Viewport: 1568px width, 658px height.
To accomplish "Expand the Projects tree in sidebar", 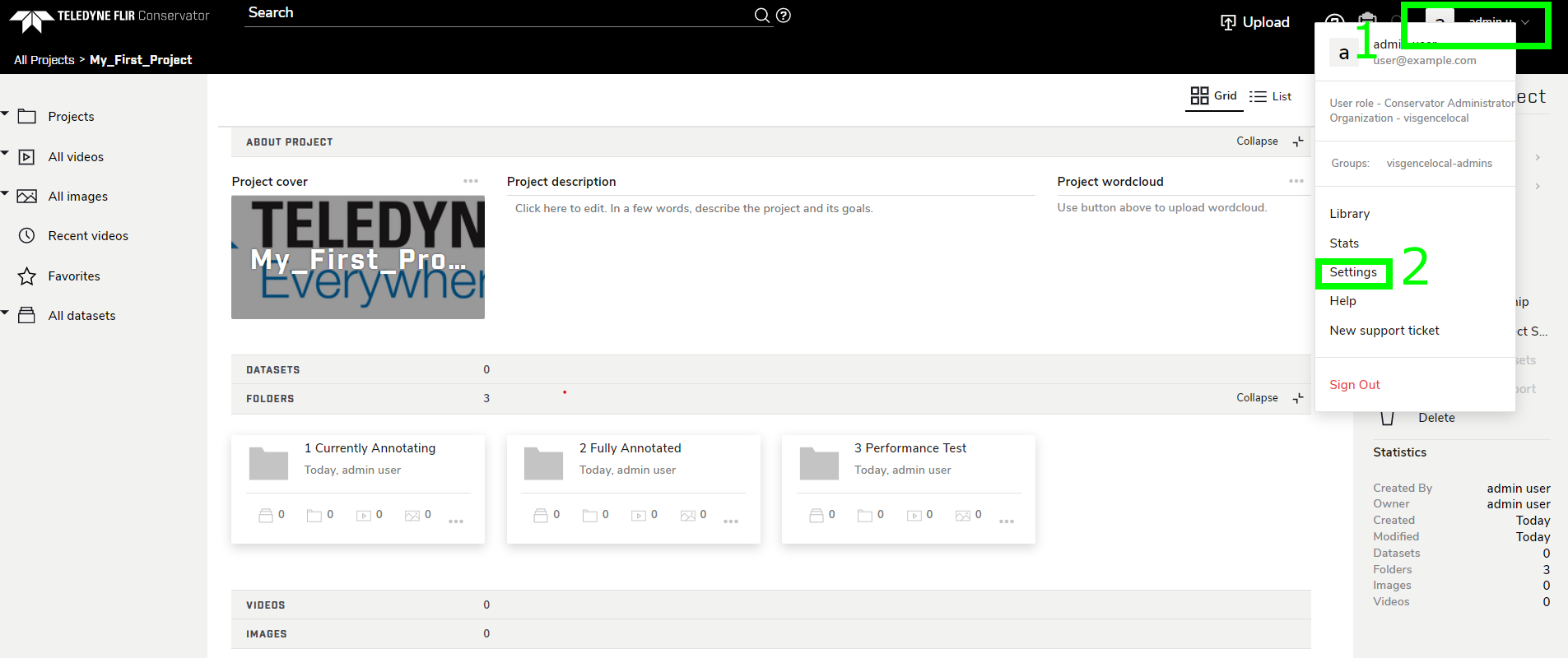I will click(x=5, y=114).
